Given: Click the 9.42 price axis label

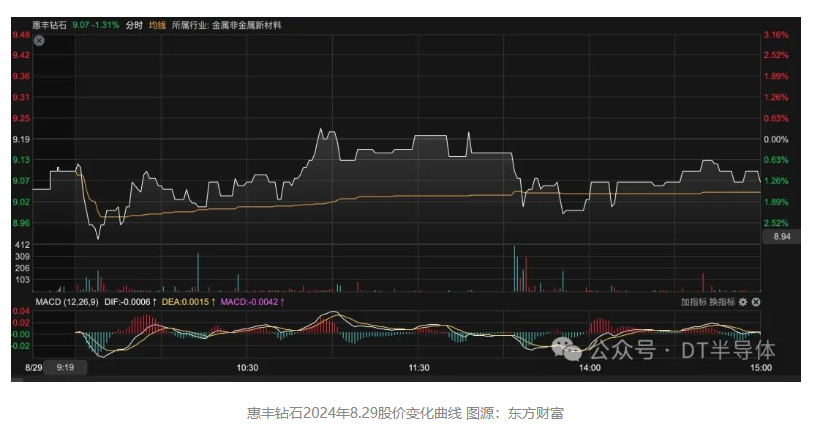Looking at the screenshot, I should tap(21, 55).
